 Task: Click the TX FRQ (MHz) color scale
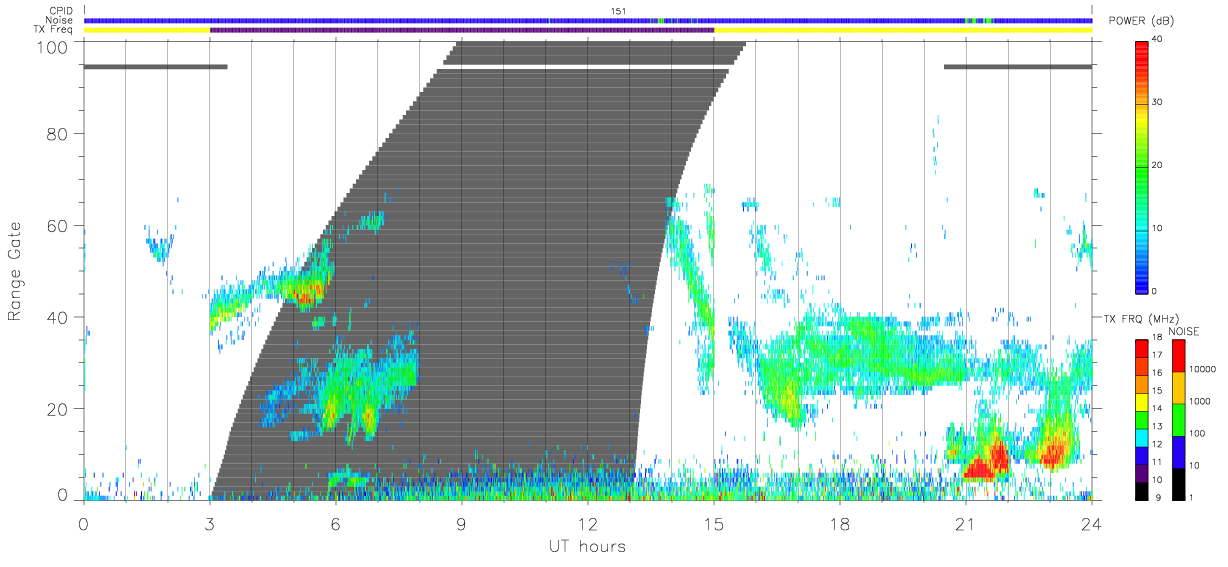point(1142,418)
